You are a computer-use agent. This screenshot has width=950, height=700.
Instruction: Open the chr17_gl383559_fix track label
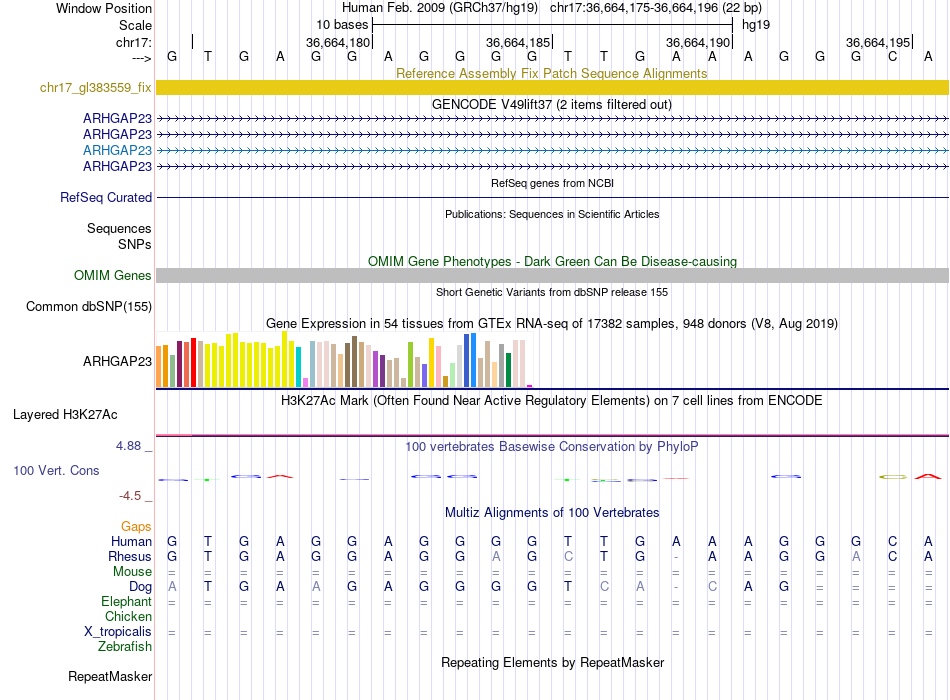pos(96,88)
